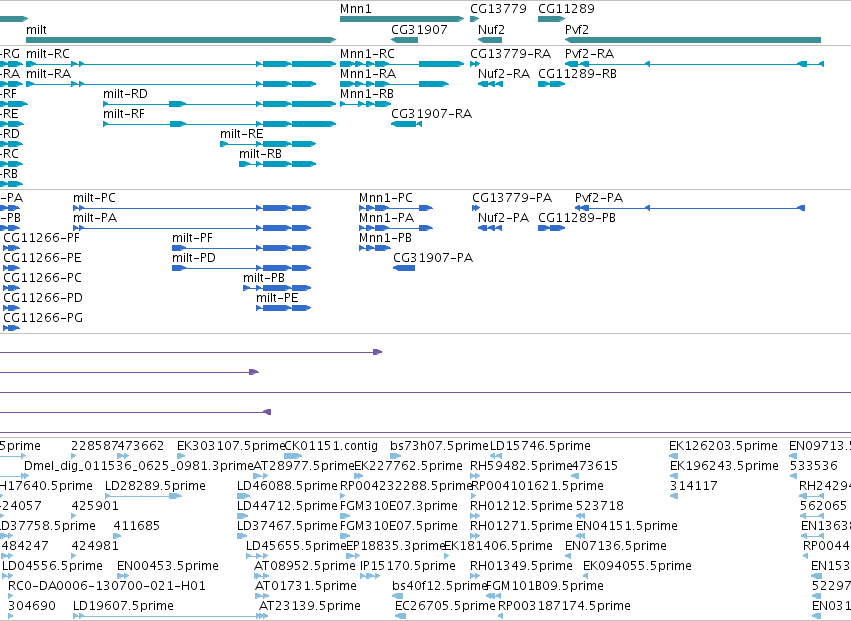Select the bs73h07.5prime EST
Image resolution: width=851 pixels, height=621 pixels.
pos(439,446)
